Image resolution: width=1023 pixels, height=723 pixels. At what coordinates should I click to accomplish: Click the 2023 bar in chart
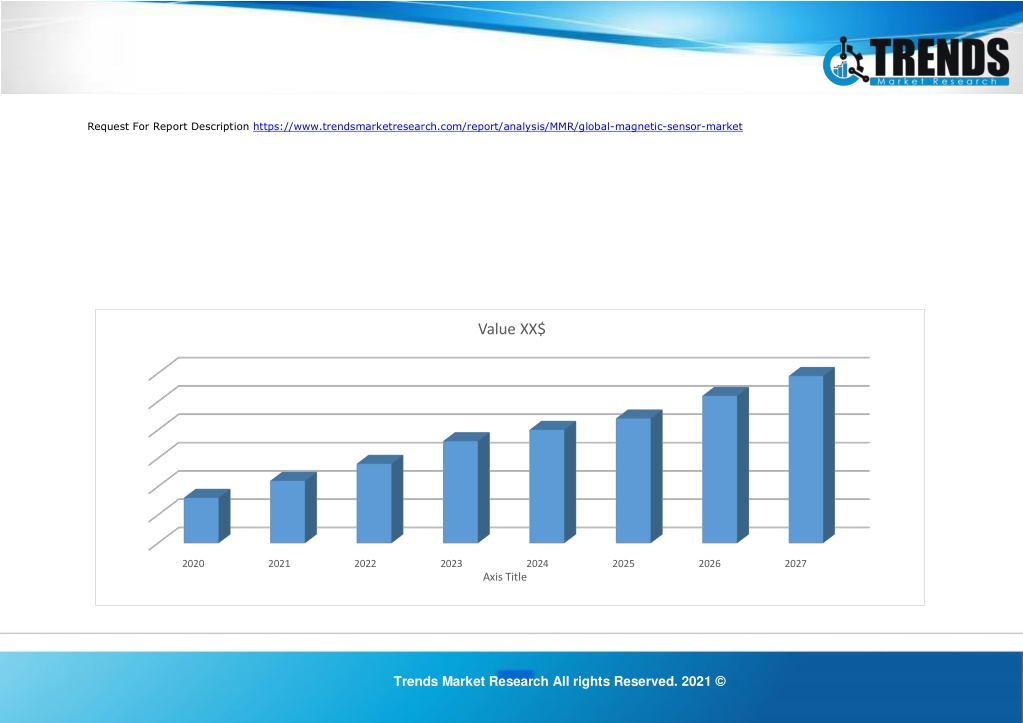(x=466, y=487)
